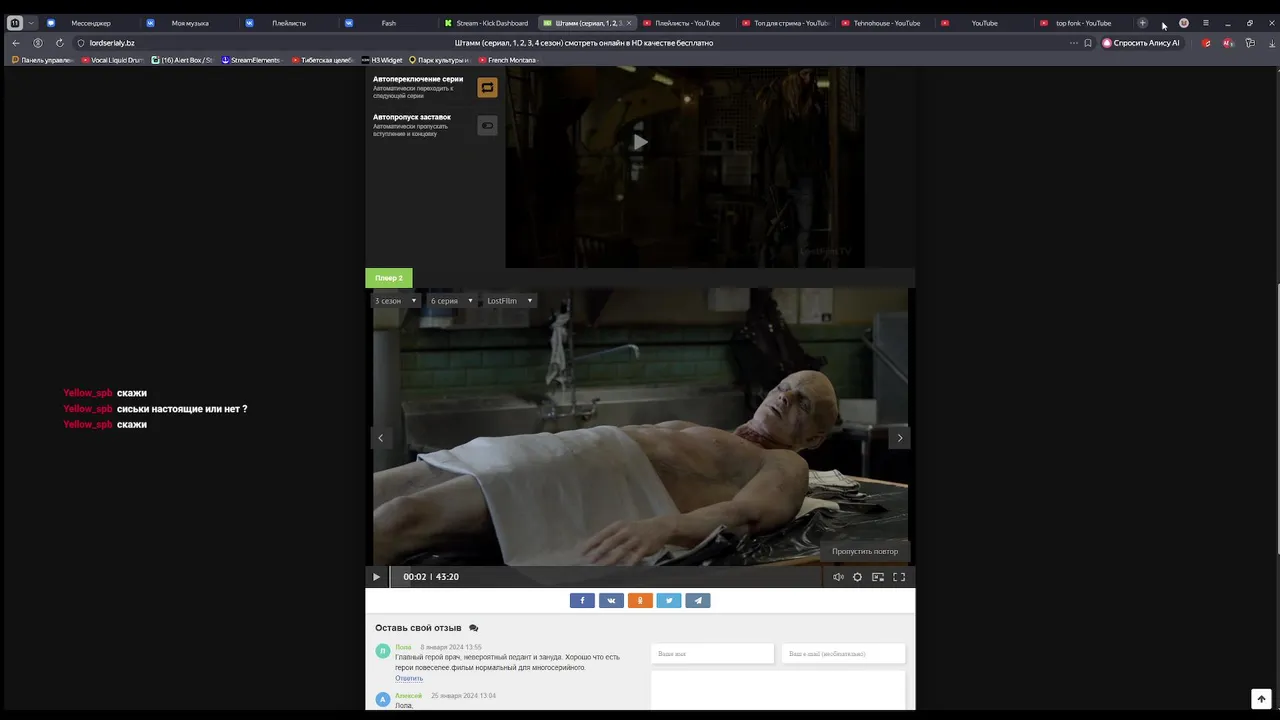1280x720 pixels.
Task: Share via Telegram
Action: point(698,600)
